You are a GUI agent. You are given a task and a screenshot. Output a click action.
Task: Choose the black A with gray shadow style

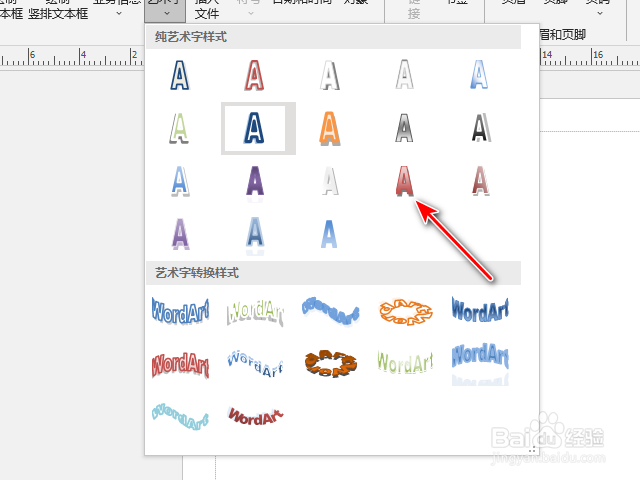(x=481, y=128)
